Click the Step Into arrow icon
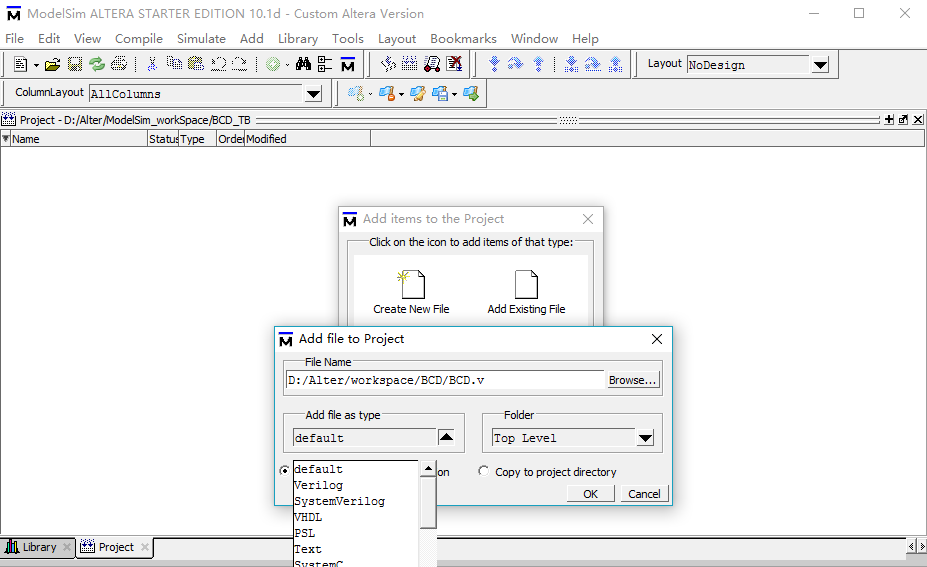This screenshot has height=567, width=927. 494,64
